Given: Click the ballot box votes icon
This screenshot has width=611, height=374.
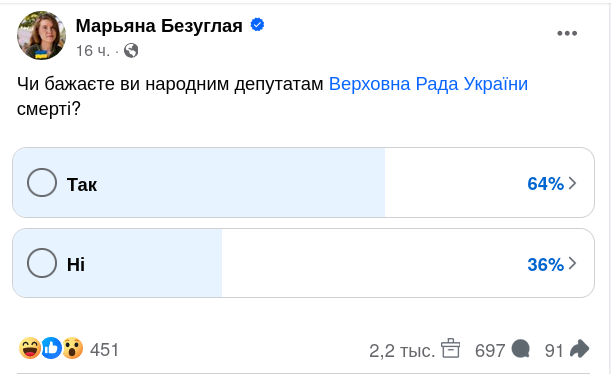Looking at the screenshot, I should [x=450, y=348].
